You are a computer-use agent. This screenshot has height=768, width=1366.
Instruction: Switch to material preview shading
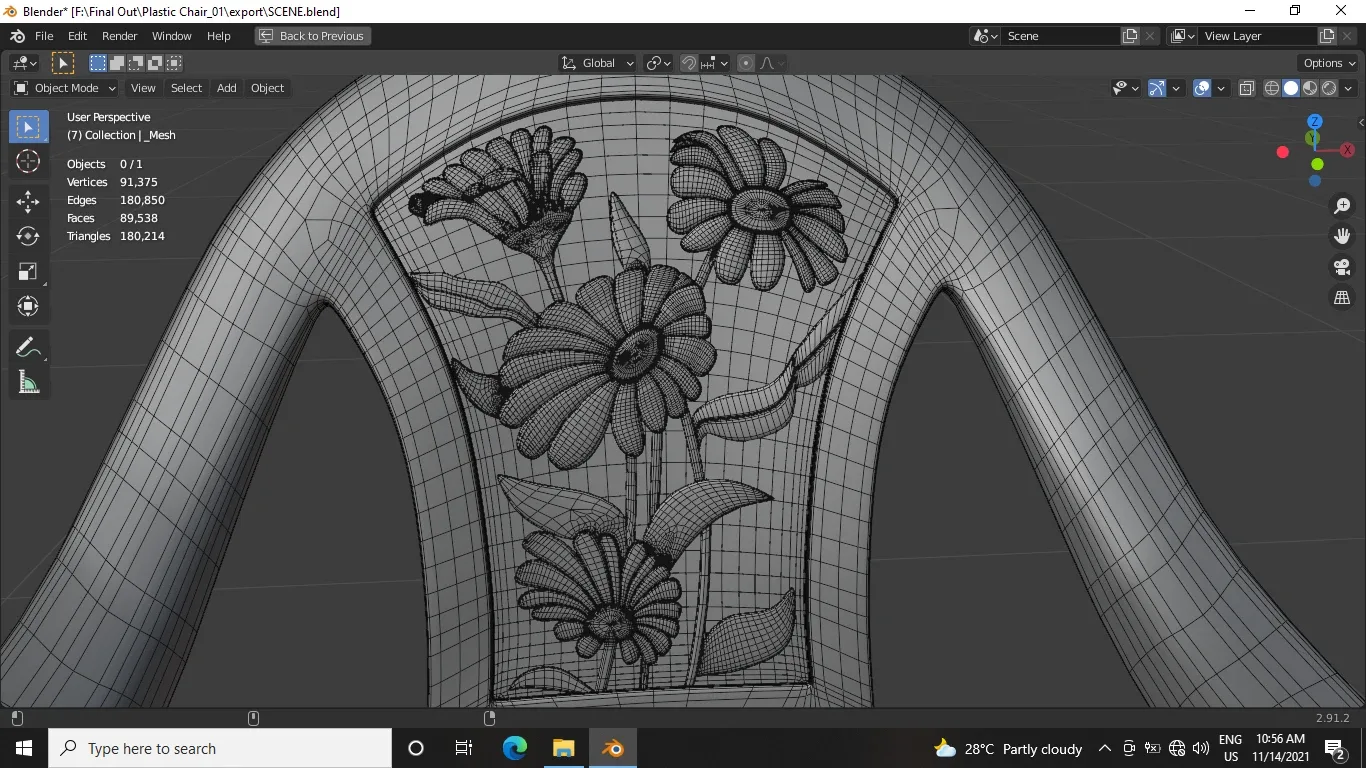click(x=1310, y=88)
